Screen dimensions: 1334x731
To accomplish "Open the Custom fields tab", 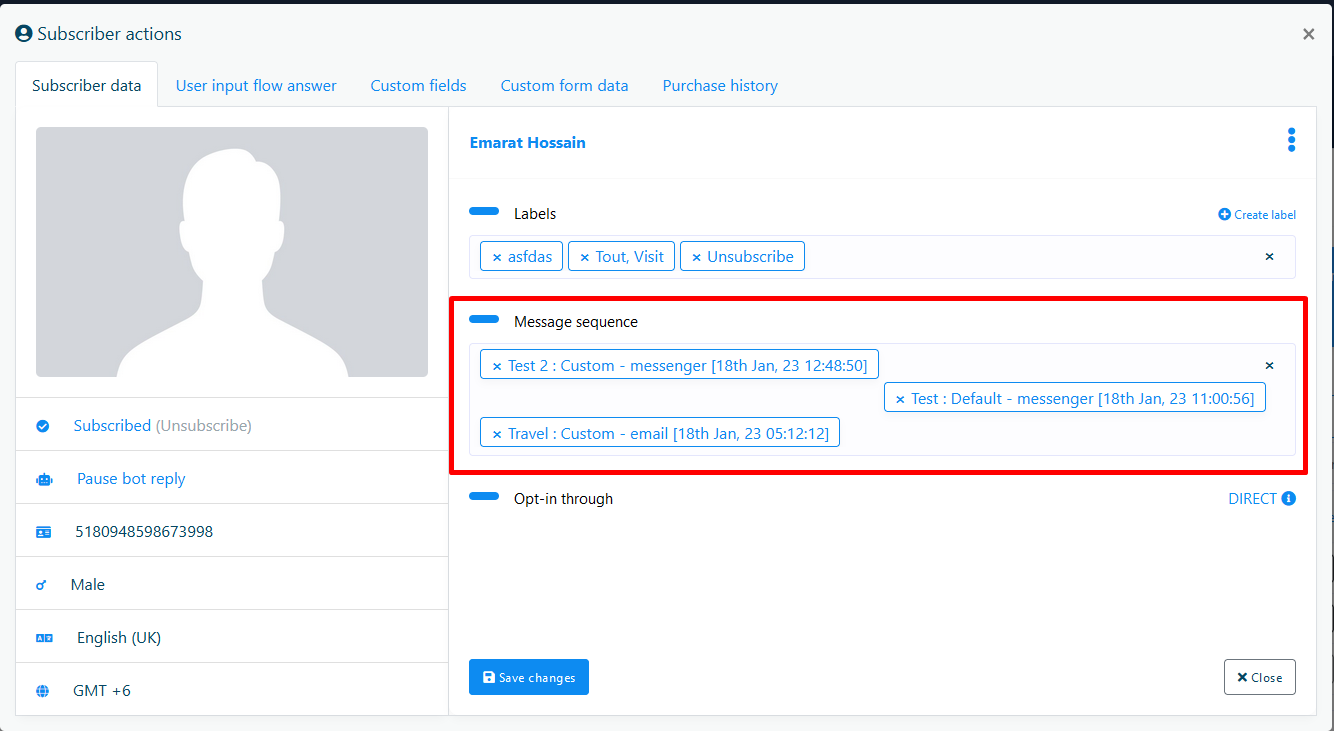I will coord(418,86).
